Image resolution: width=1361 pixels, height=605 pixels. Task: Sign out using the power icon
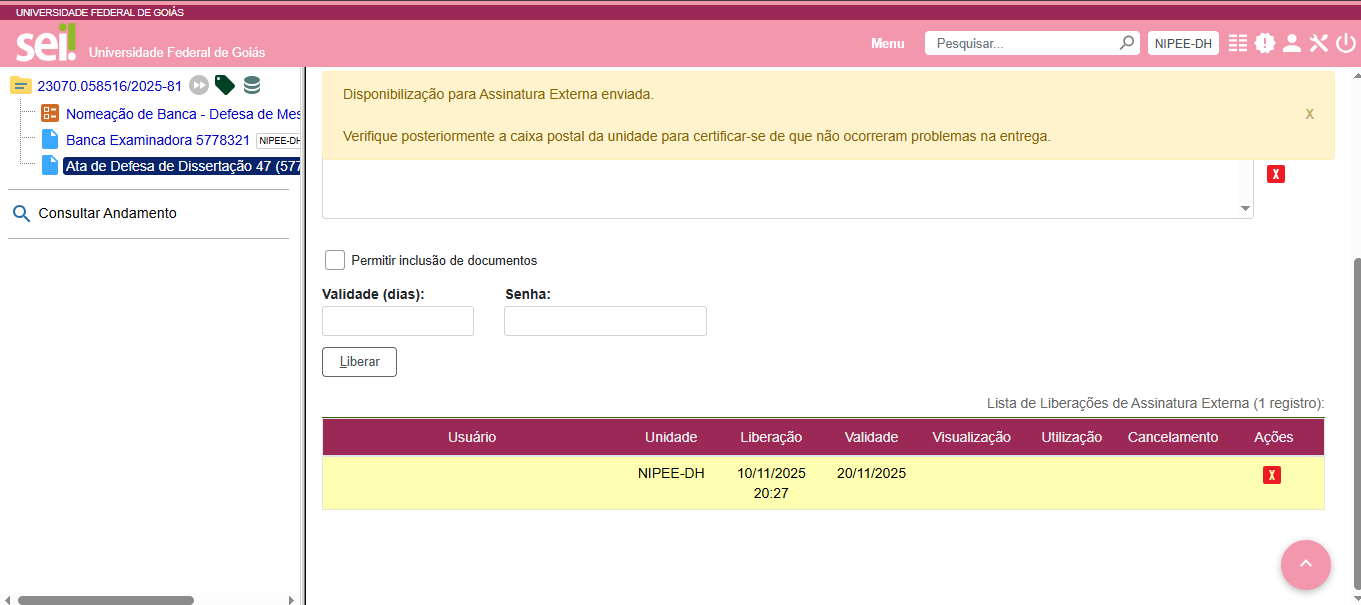[x=1344, y=43]
